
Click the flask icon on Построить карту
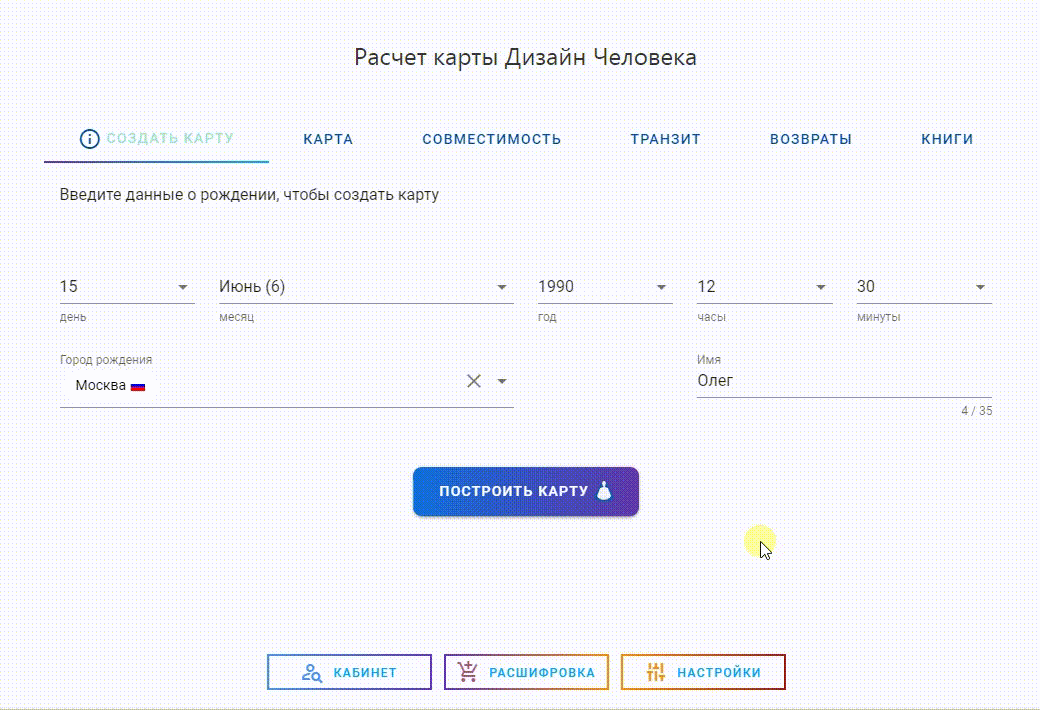click(604, 491)
